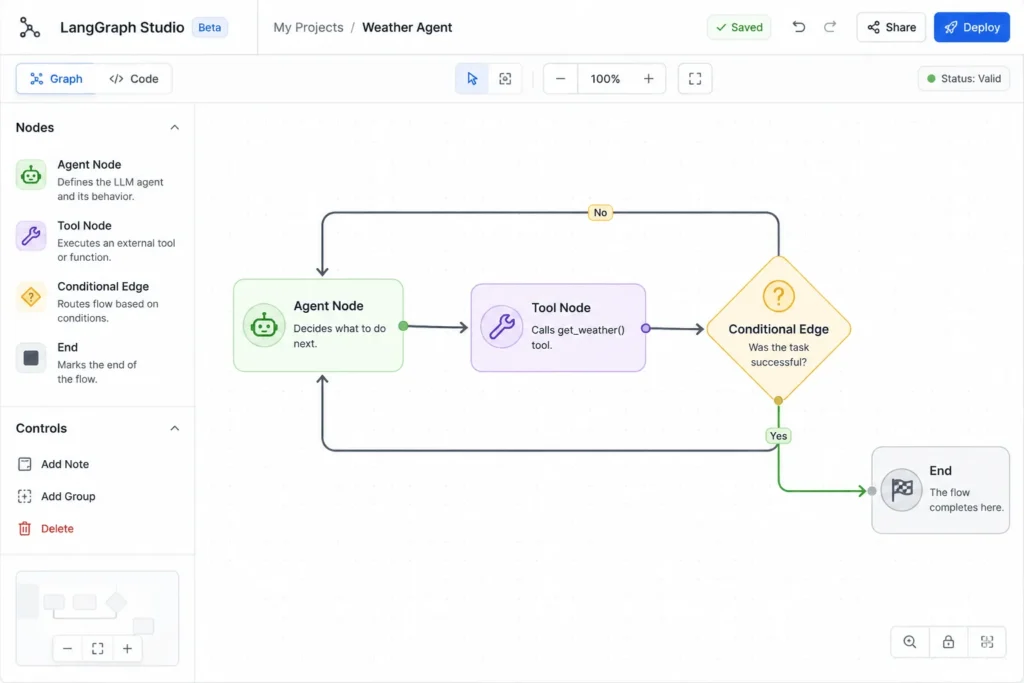Activate the focus selection tool
1024x683 pixels.
505,78
